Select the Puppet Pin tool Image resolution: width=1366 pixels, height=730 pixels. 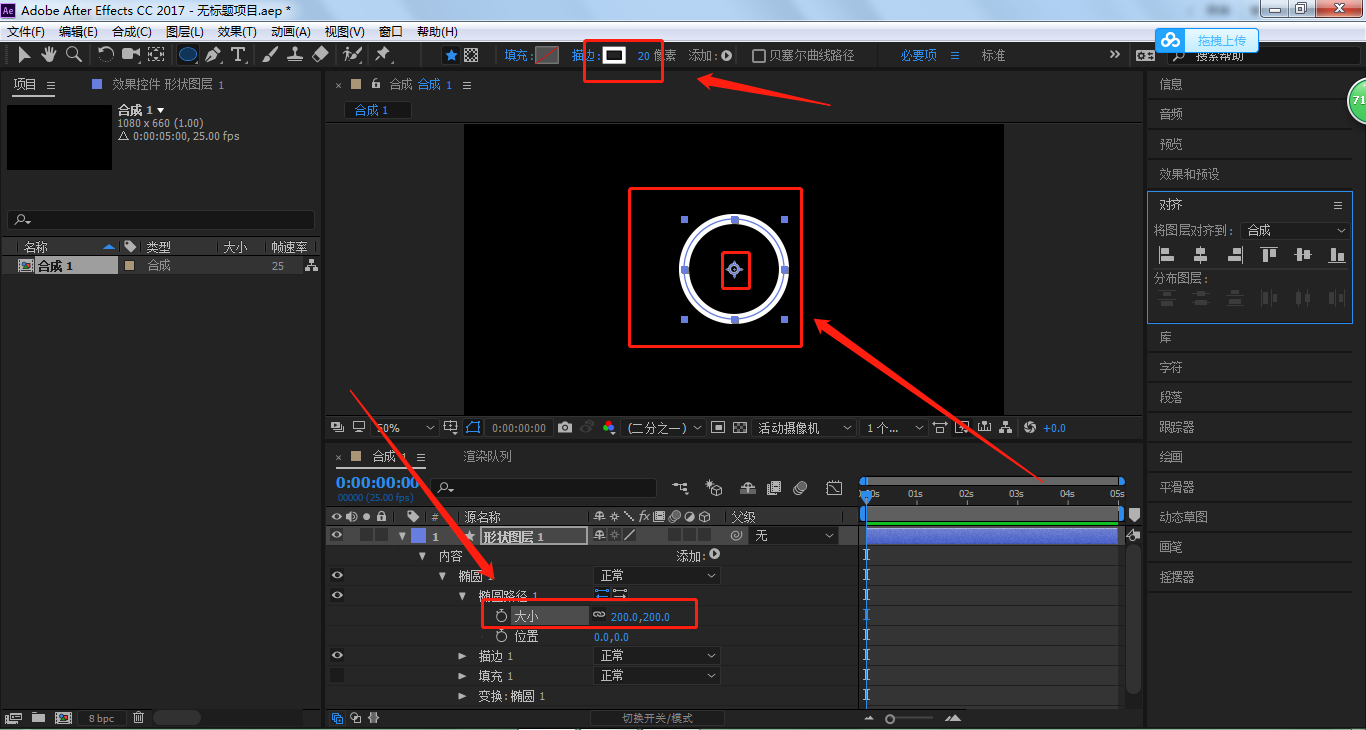tap(382, 55)
